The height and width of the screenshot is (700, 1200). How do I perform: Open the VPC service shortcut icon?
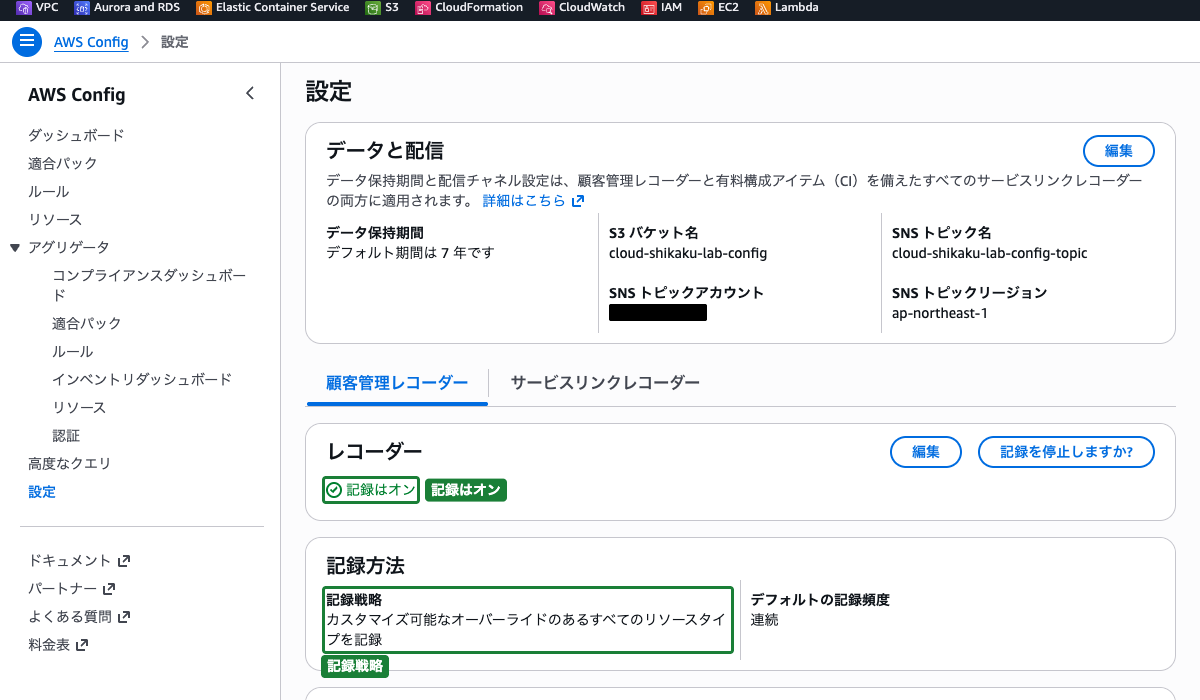24,8
